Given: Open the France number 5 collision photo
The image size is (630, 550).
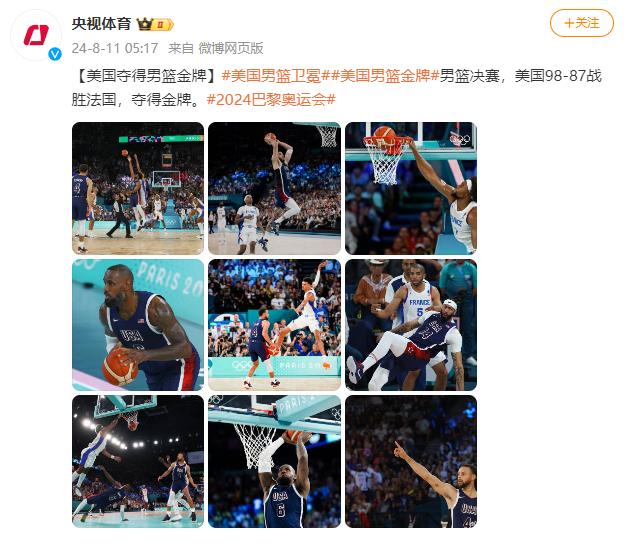Looking at the screenshot, I should [x=411, y=325].
